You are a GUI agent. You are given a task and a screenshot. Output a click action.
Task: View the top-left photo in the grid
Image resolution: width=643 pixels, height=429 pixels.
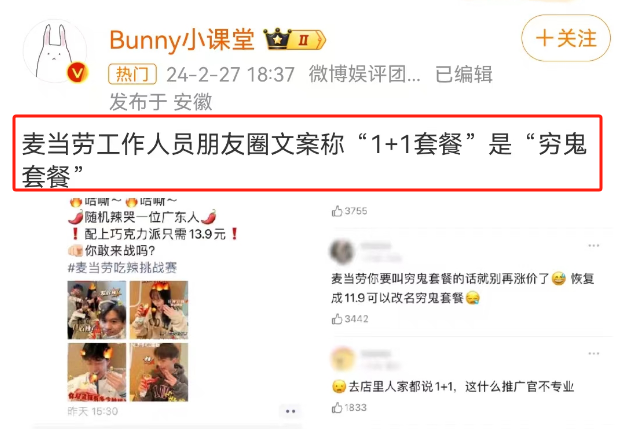[x=97, y=310]
